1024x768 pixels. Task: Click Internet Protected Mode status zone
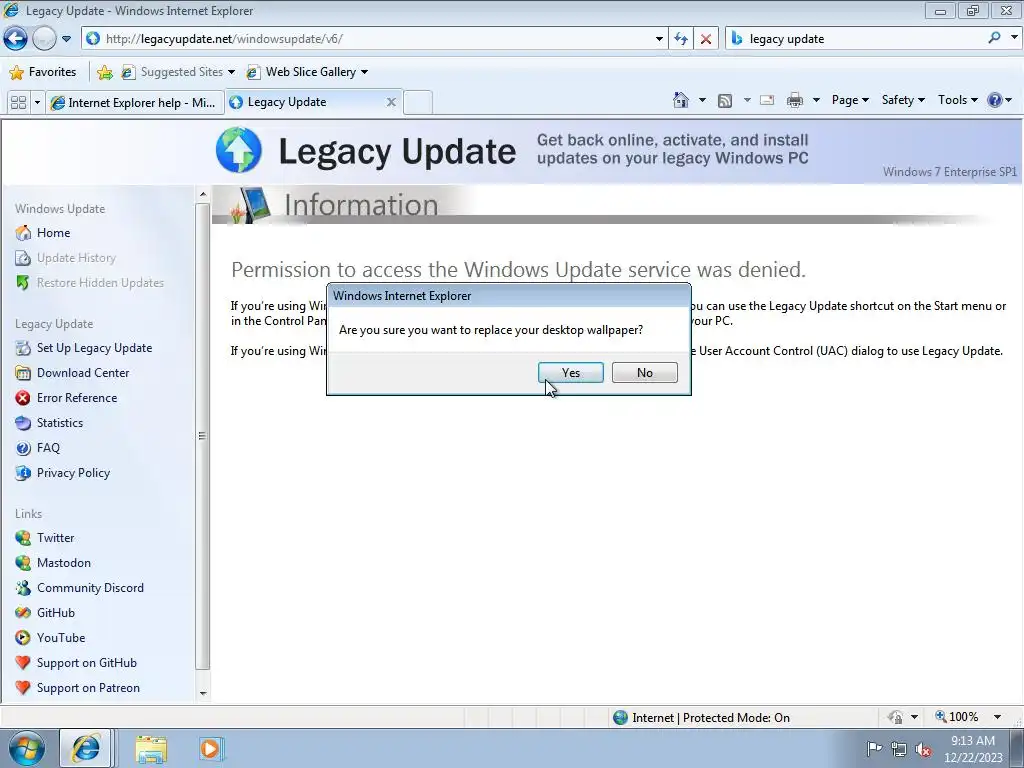(701, 718)
